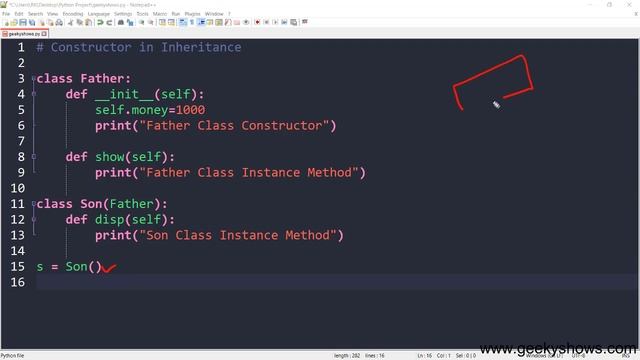
Task: Collapse the class Son fold marker
Action: (x=34, y=204)
